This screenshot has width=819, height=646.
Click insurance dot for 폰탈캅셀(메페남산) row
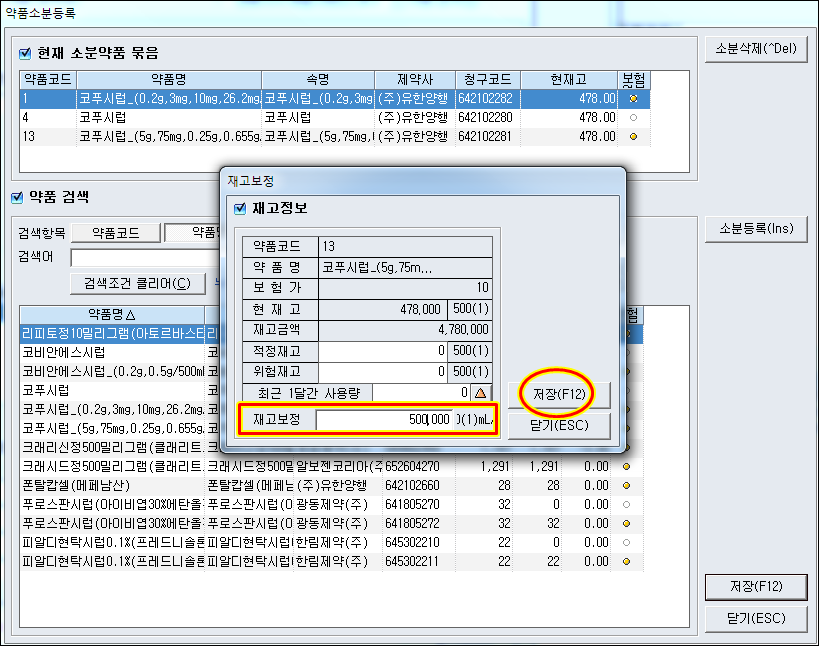[627, 485]
